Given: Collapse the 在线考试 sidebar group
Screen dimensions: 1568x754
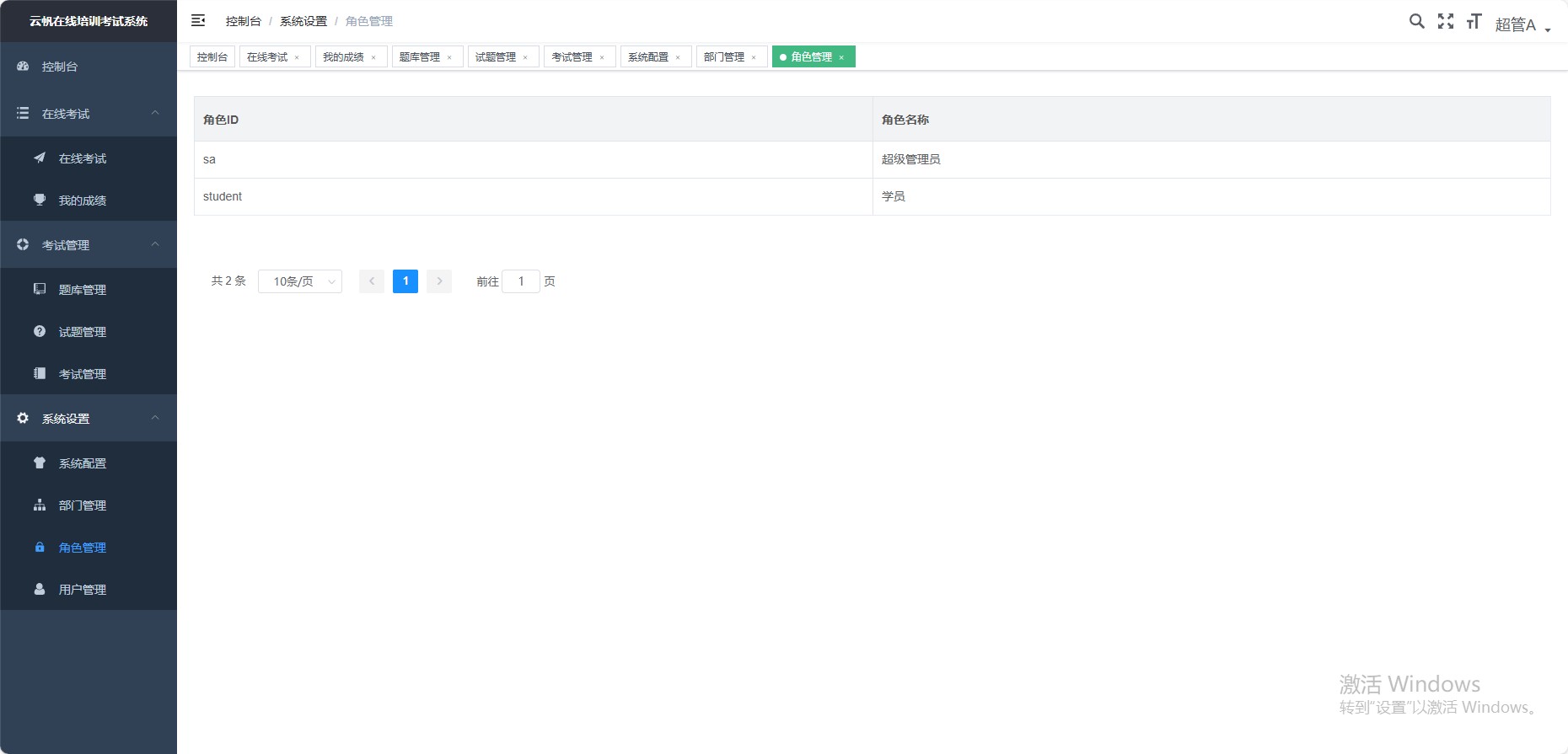Looking at the screenshot, I should click(155, 113).
